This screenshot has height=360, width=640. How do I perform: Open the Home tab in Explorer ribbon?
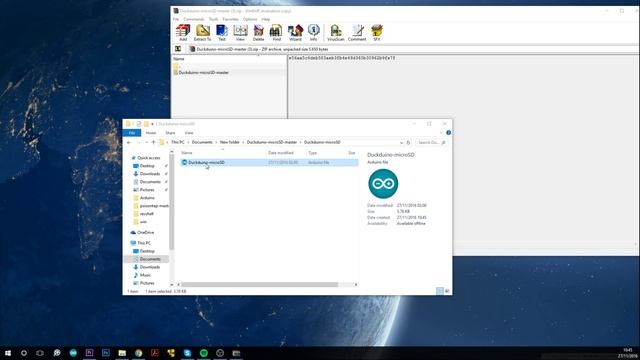pos(151,133)
